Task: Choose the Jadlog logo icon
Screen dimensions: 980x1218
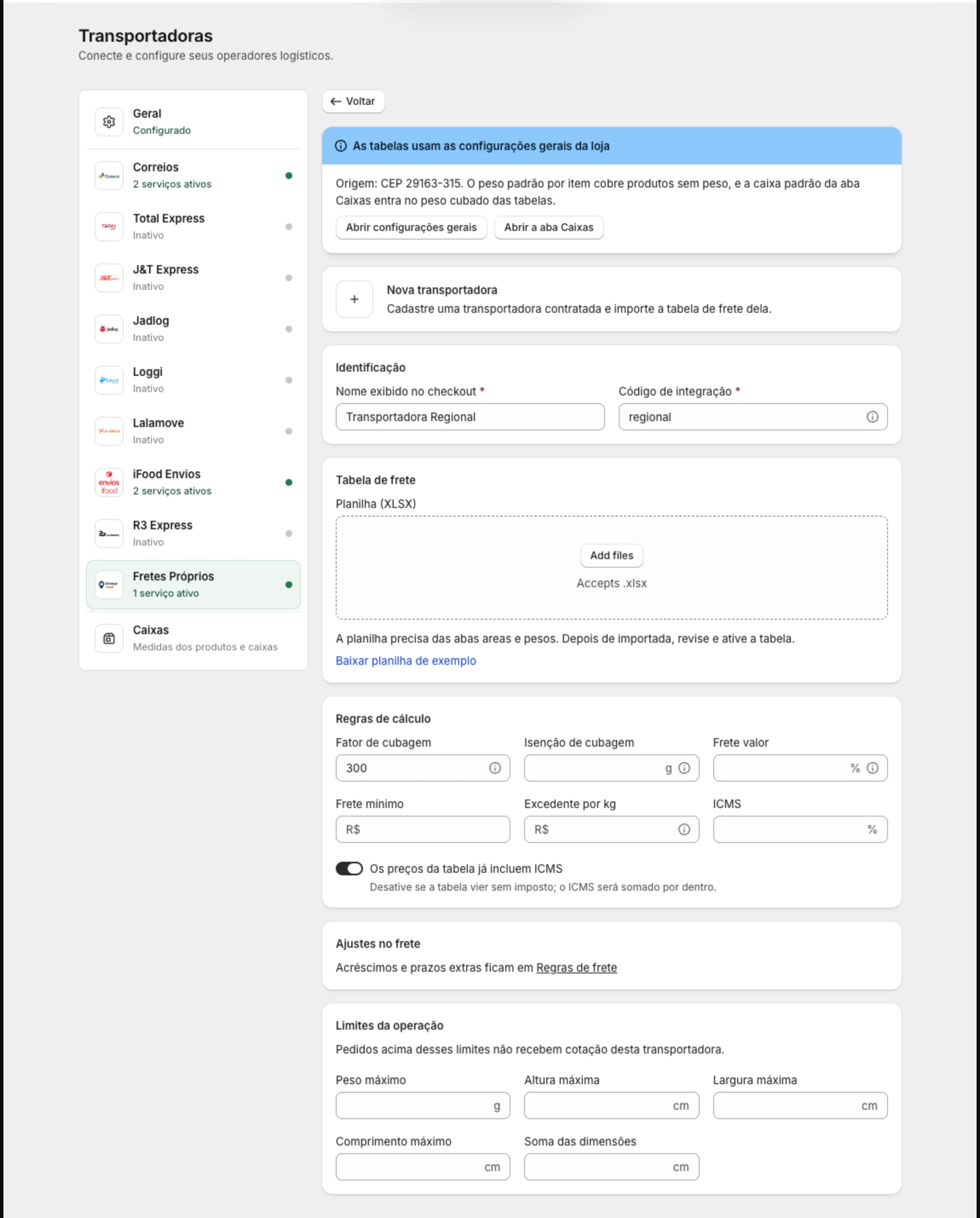Action: (x=109, y=329)
